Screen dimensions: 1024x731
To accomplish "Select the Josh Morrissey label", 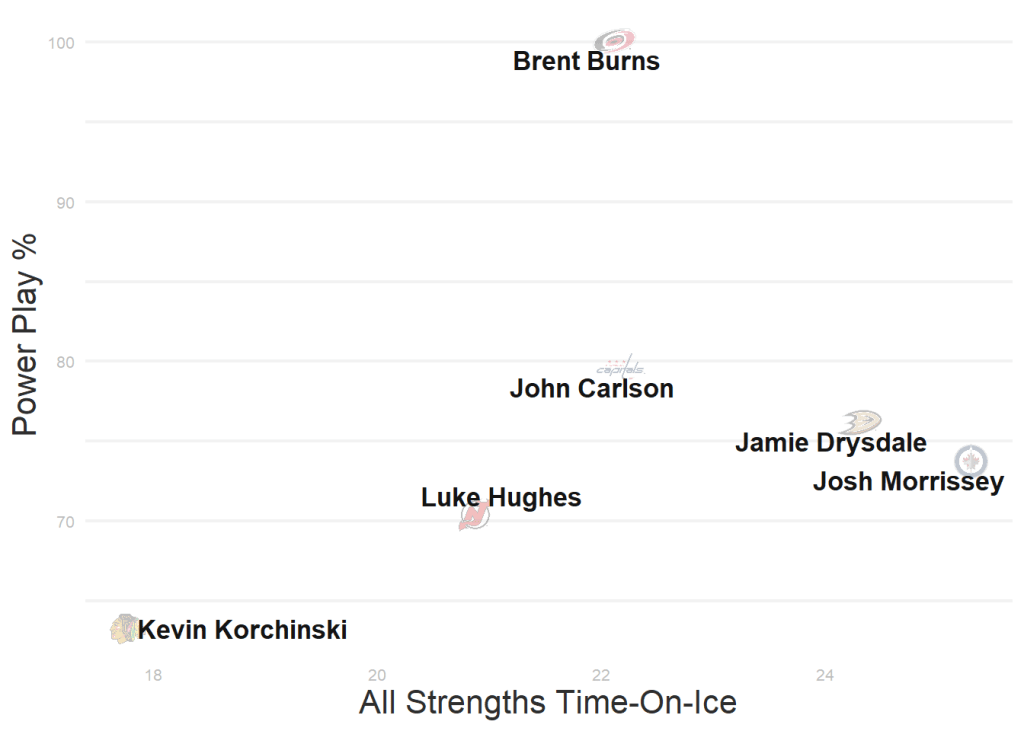I will [x=907, y=482].
